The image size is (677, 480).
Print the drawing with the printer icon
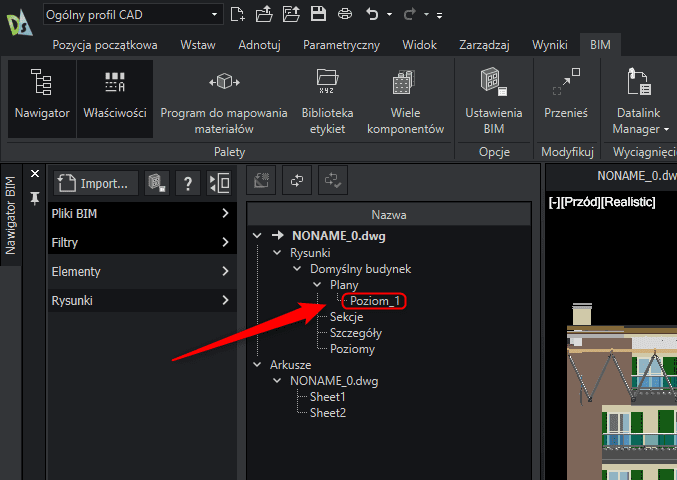tap(345, 14)
